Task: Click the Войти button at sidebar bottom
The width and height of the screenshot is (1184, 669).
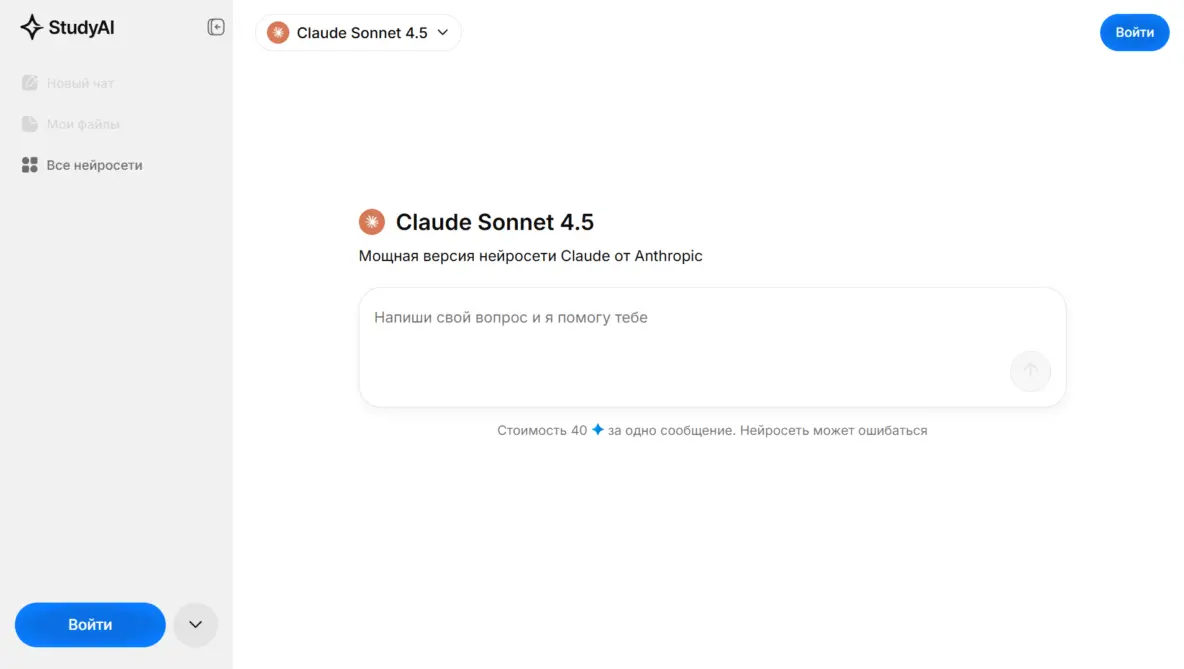Action: (90, 625)
